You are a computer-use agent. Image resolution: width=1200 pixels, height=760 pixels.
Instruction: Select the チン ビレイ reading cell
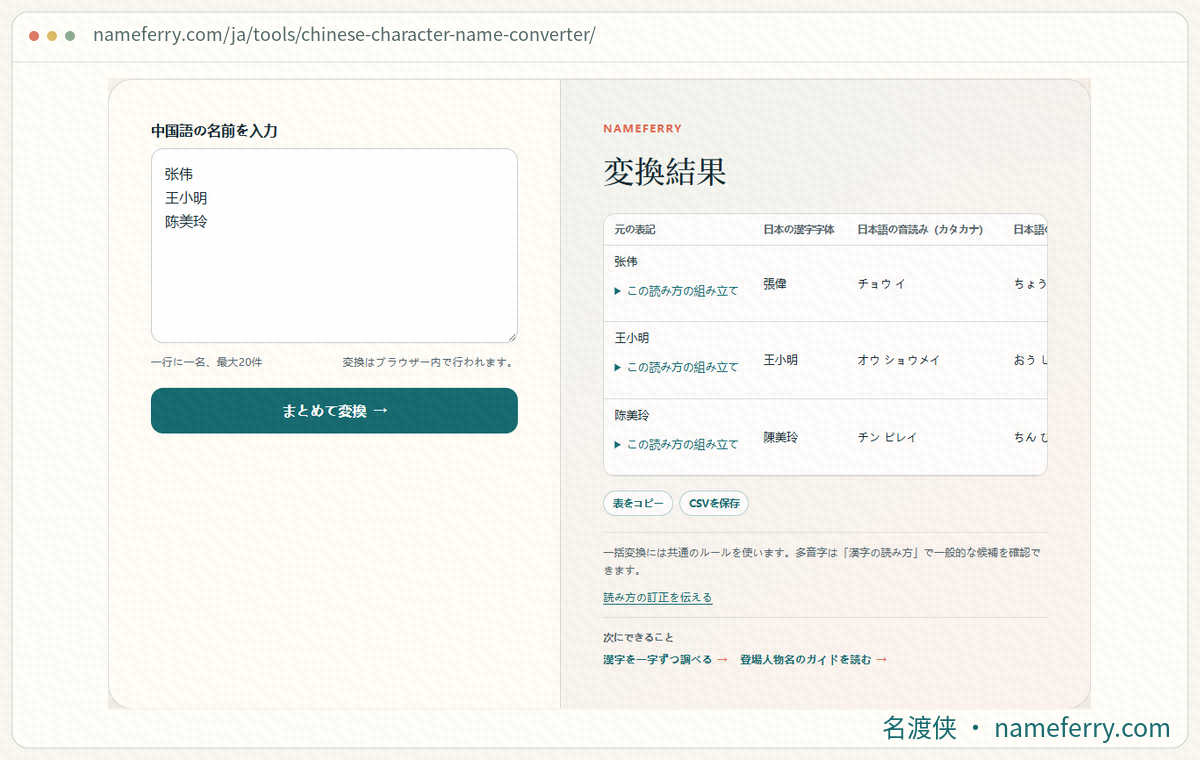pos(887,438)
